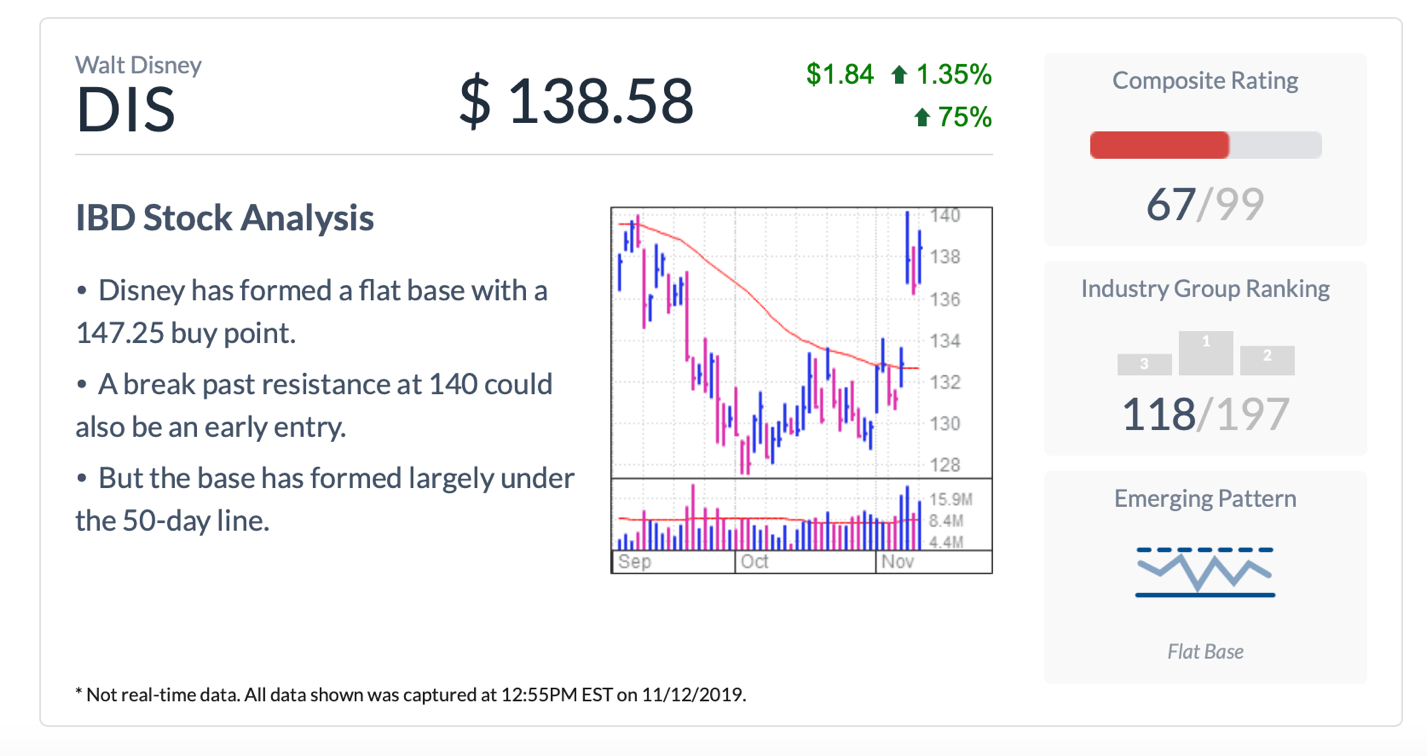The height and width of the screenshot is (756, 1427).
Task: Click the Flat Base pattern icon
Action: point(1205,572)
